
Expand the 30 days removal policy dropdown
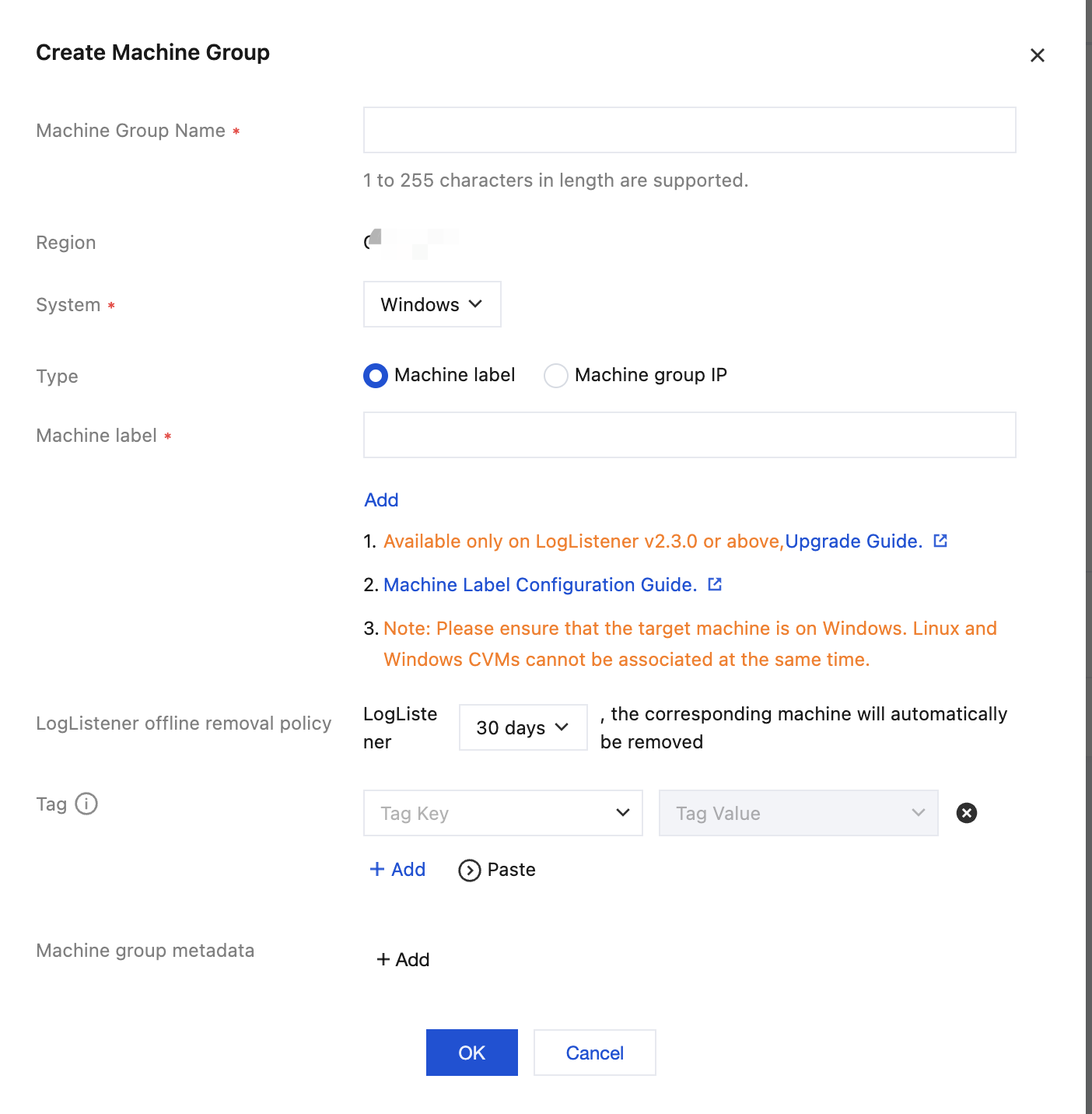coord(523,727)
